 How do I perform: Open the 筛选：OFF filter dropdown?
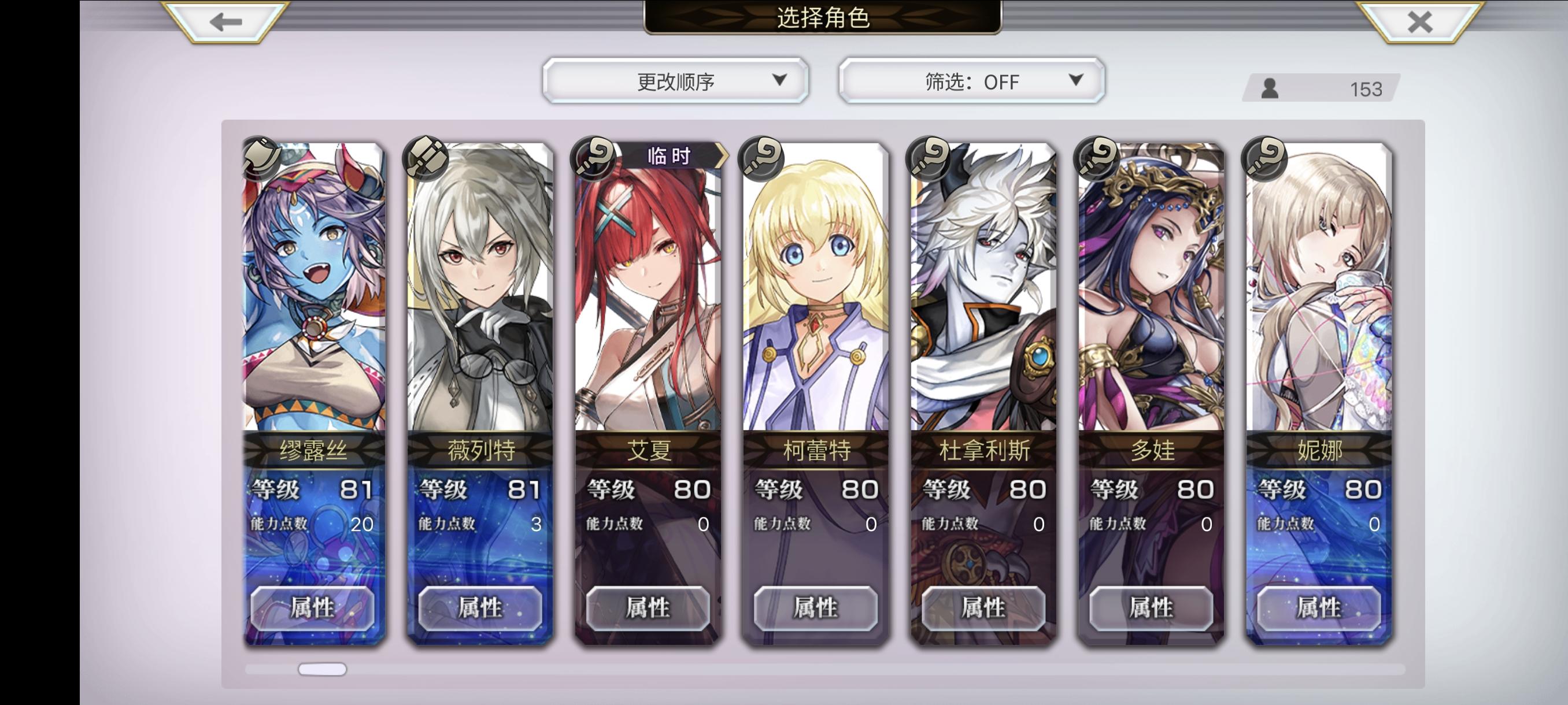click(971, 81)
